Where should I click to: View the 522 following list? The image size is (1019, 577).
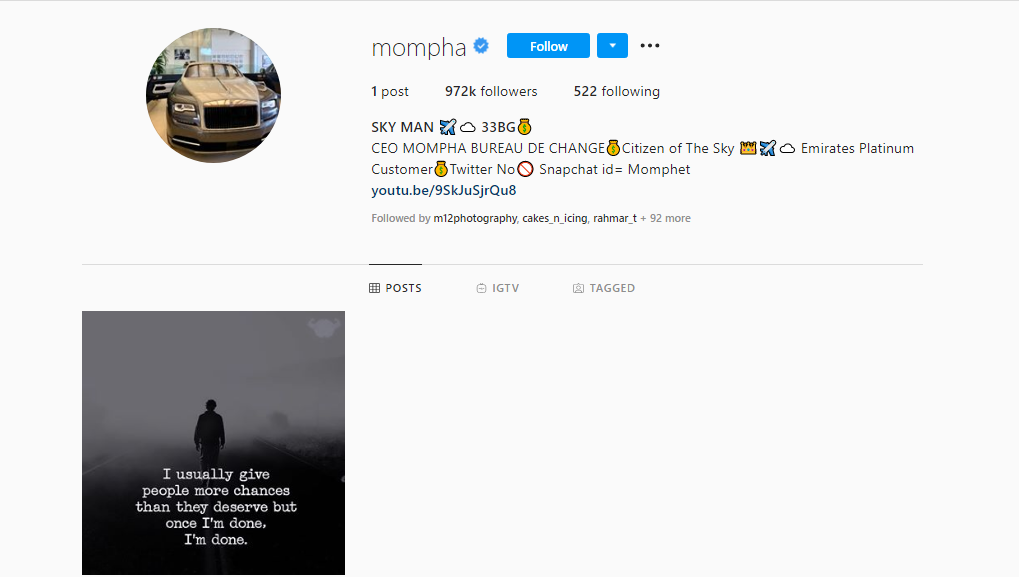coord(616,92)
